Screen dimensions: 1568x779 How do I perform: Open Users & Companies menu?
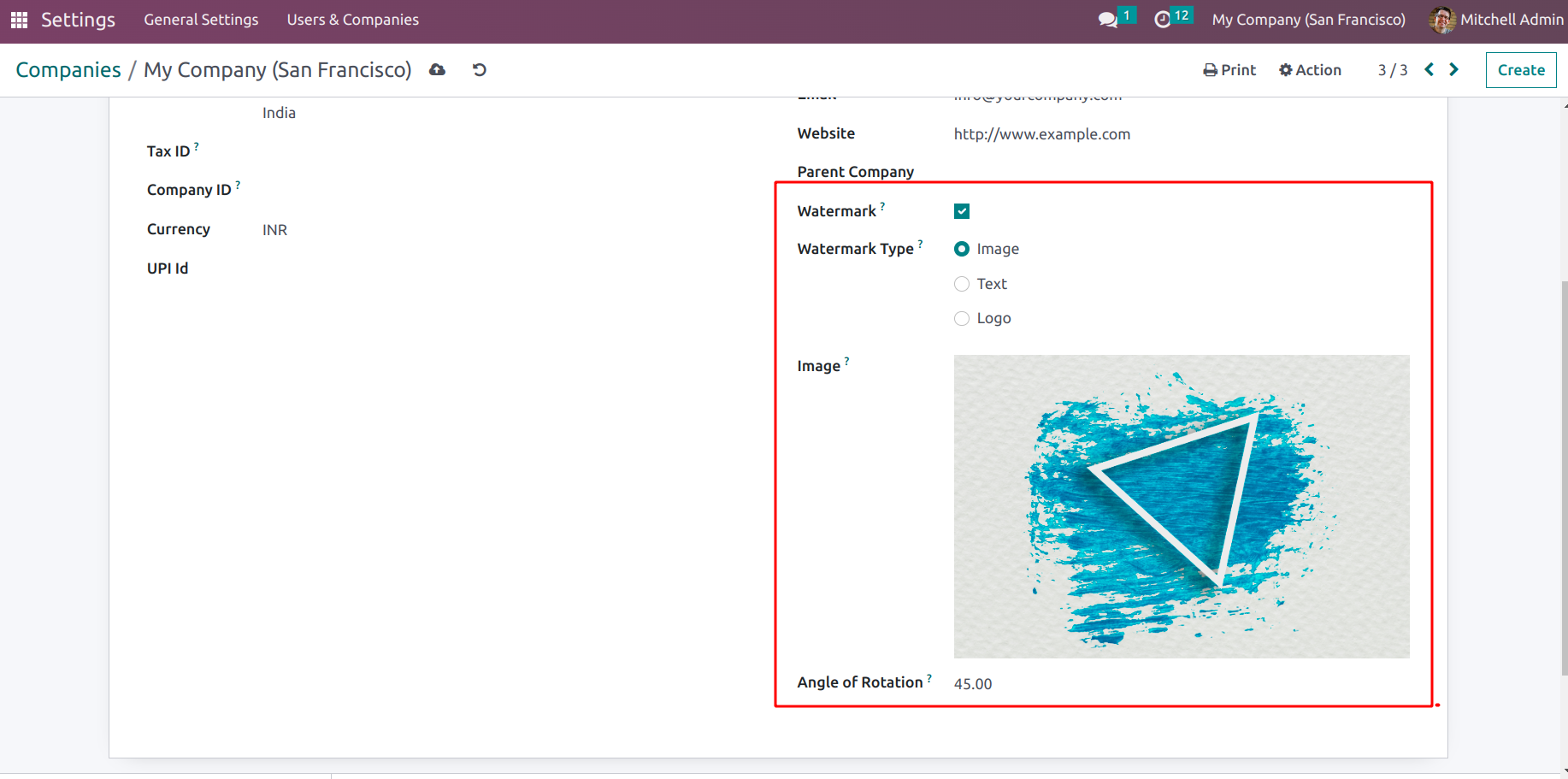[353, 20]
